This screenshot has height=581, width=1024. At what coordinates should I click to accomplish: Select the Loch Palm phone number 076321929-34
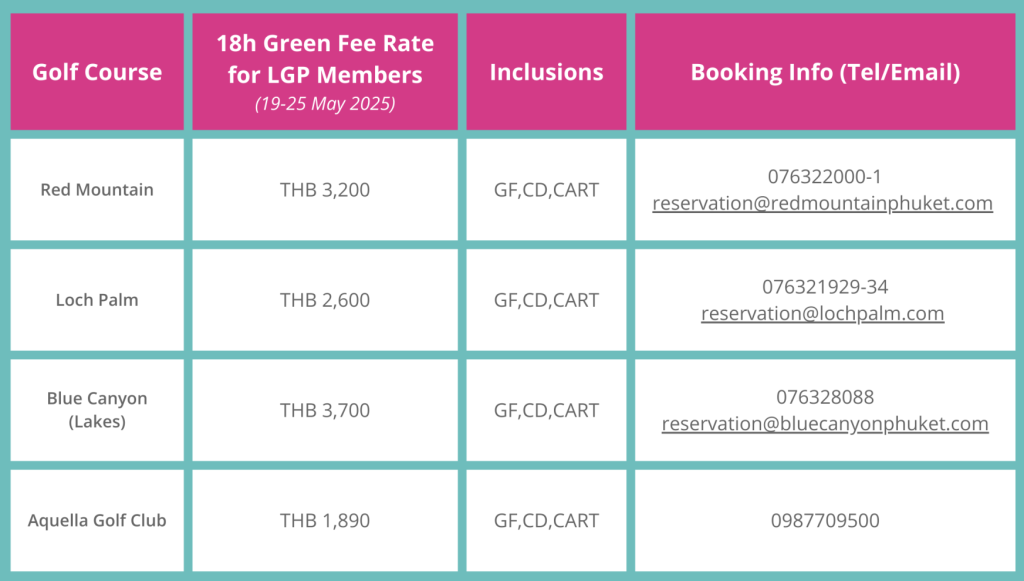coord(825,287)
